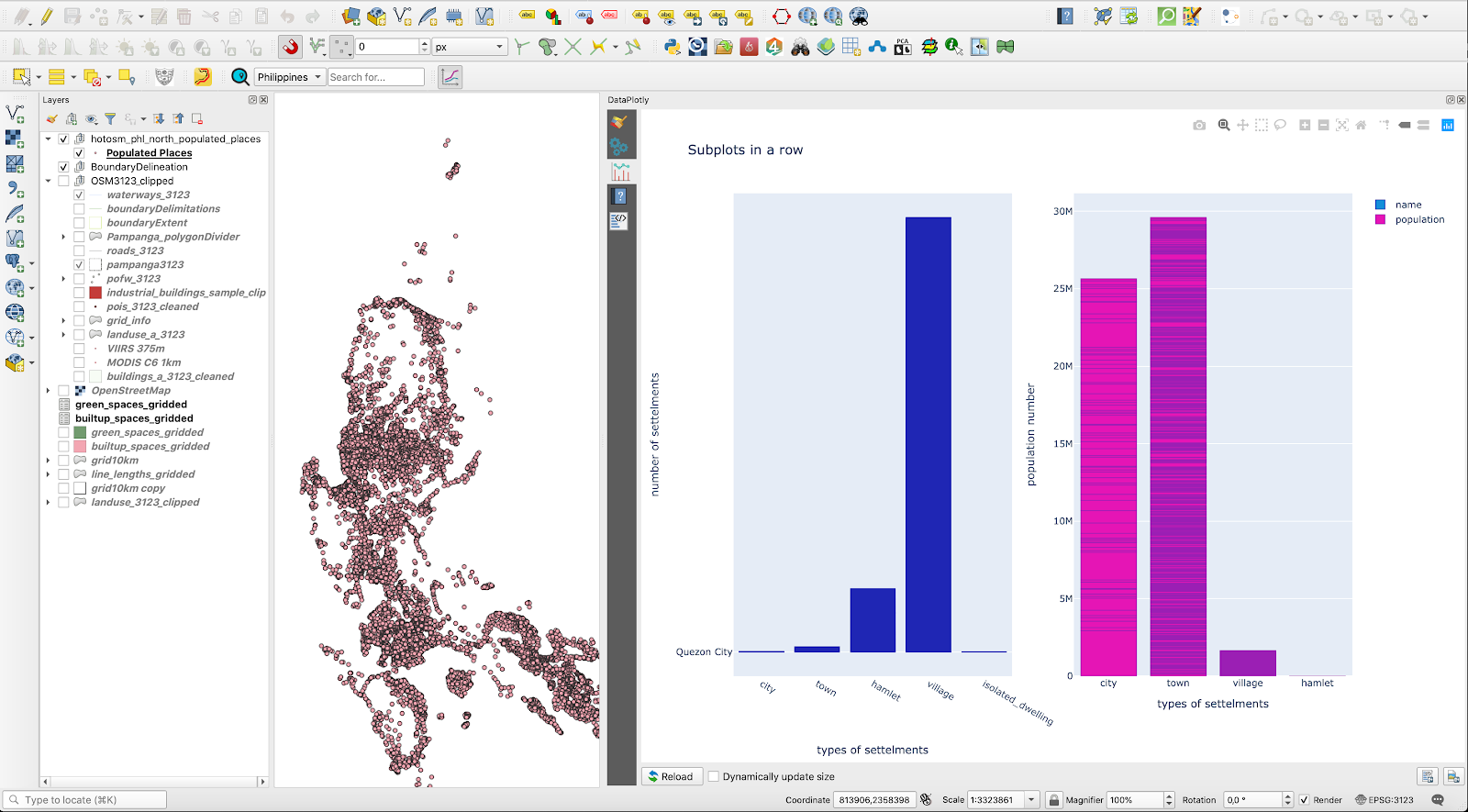Open the Scale dropdown in status bar
This screenshot has height=812, width=1468.
pos(1031,800)
